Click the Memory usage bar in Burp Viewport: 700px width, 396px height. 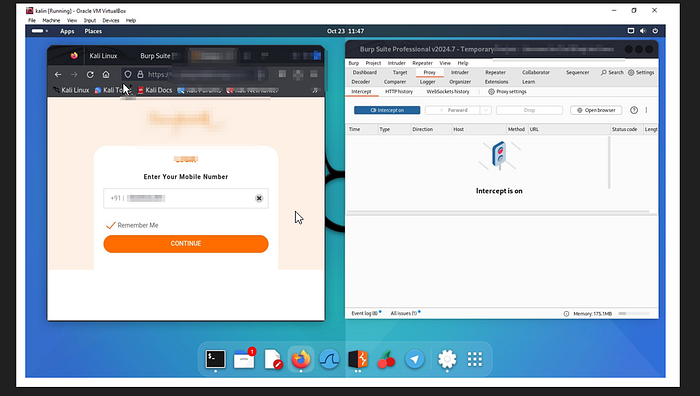[x=633, y=314]
